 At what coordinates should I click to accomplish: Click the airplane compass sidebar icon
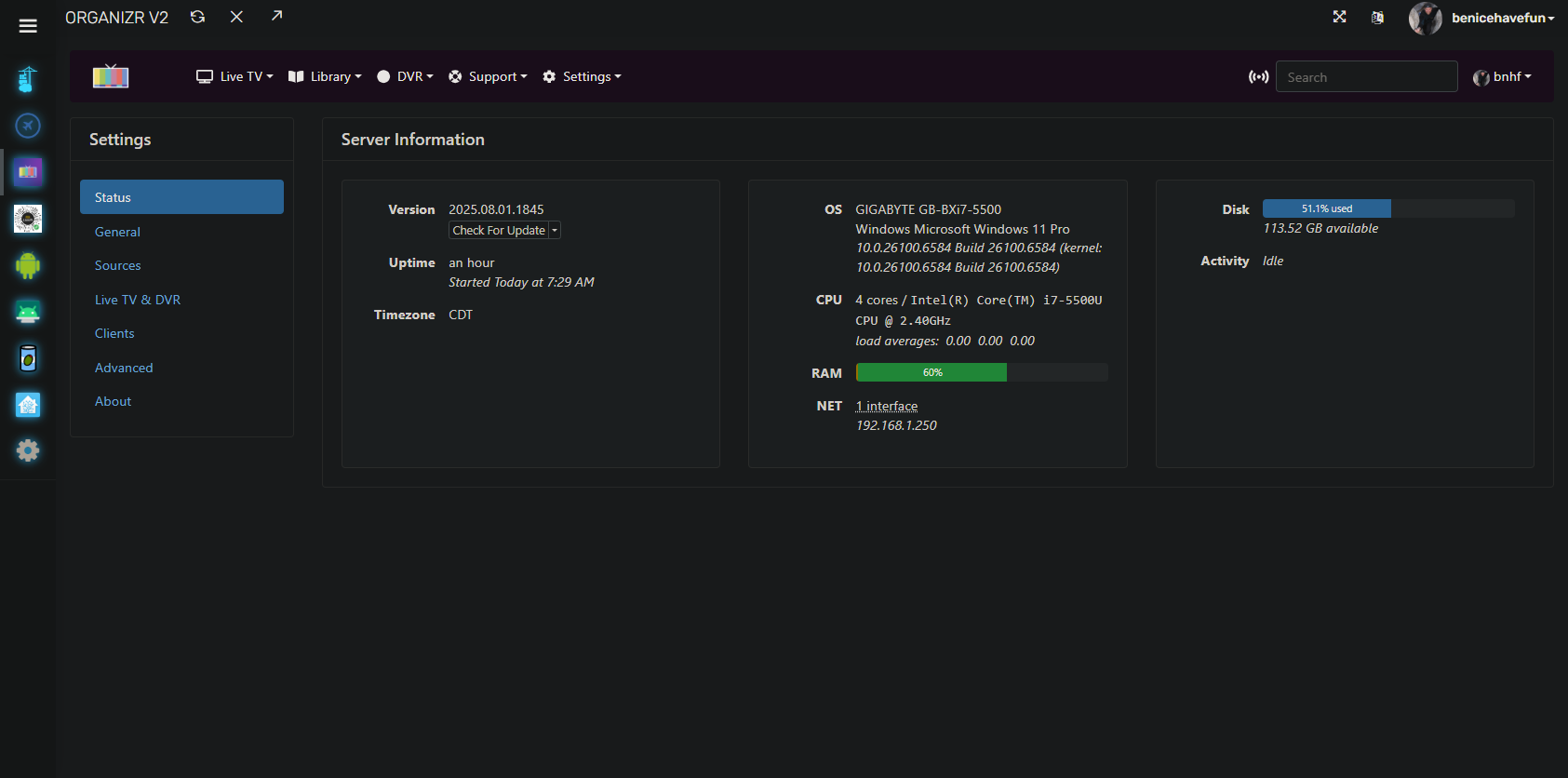coord(28,125)
